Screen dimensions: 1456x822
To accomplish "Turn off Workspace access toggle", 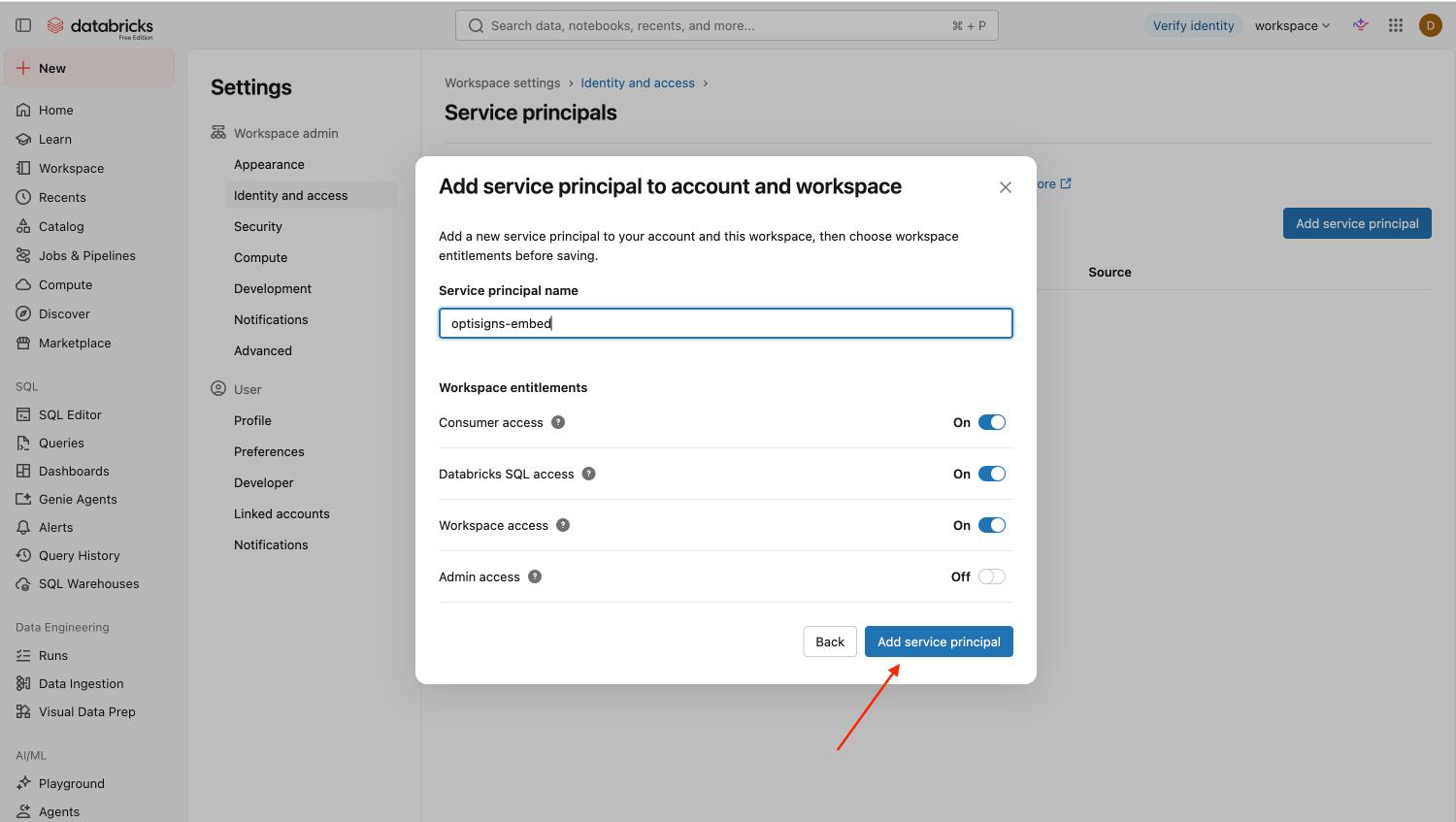I will [992, 525].
